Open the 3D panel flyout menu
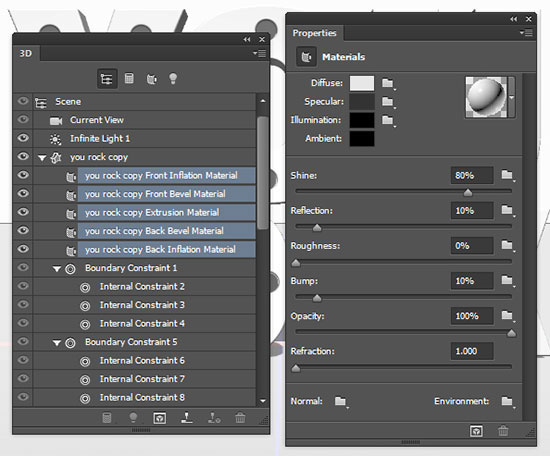 pyautogui.click(x=260, y=53)
